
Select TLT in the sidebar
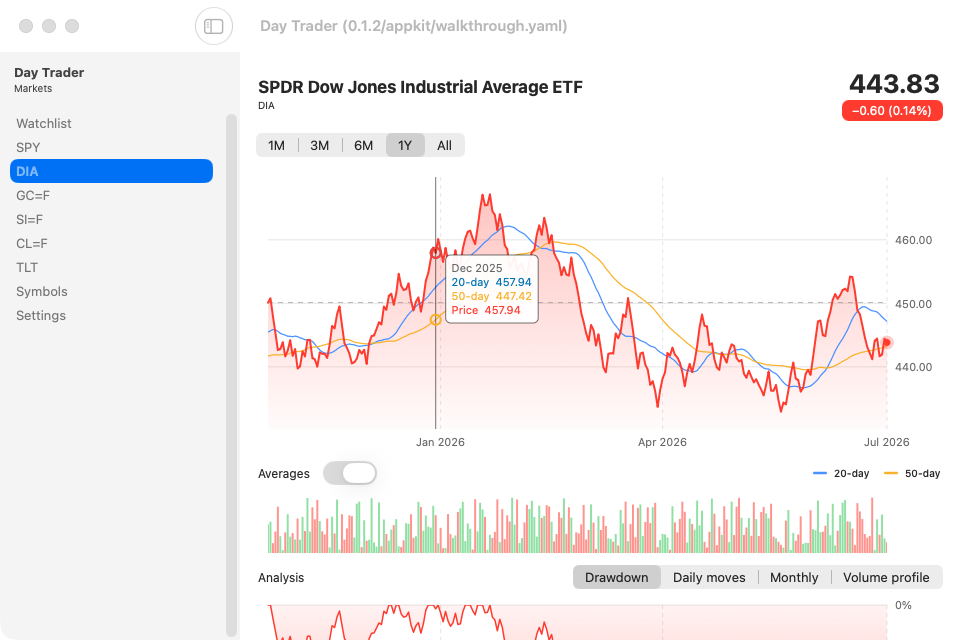tap(111, 268)
